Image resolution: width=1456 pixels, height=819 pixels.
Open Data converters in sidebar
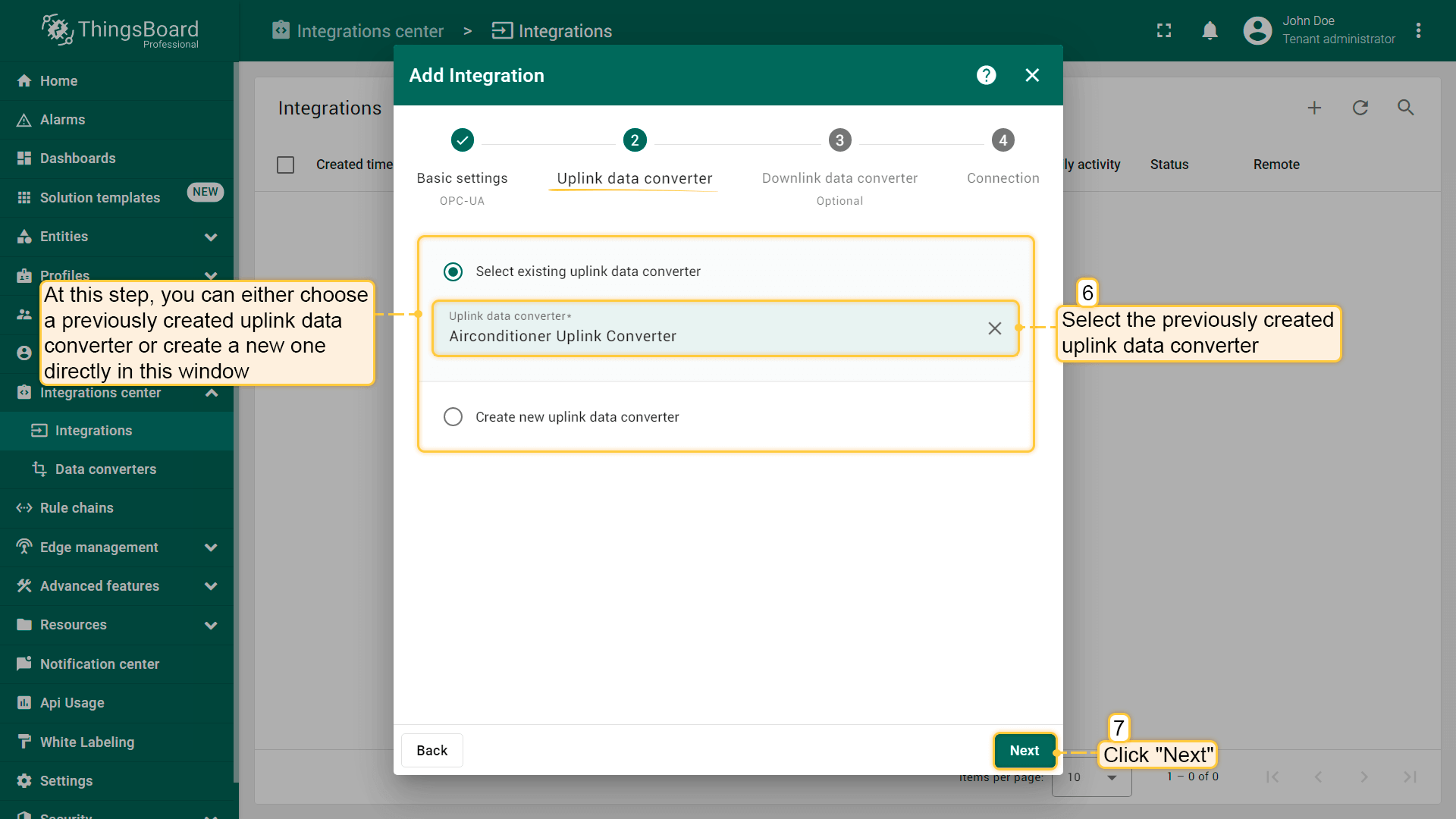pyautogui.click(x=105, y=469)
